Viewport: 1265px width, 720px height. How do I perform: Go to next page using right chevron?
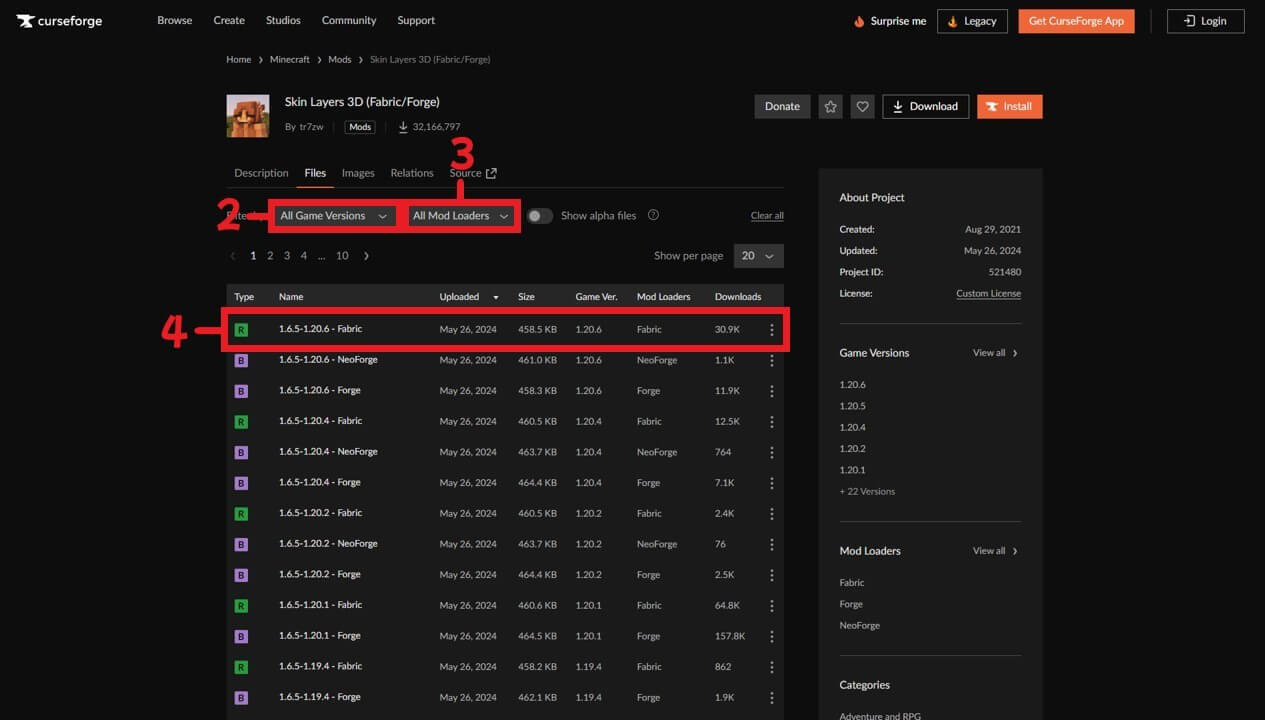[366, 256]
